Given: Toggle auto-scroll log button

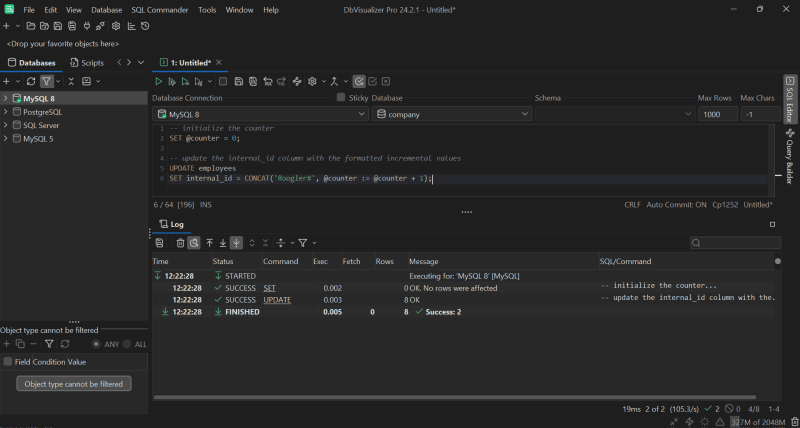Looking at the screenshot, I should [236, 243].
